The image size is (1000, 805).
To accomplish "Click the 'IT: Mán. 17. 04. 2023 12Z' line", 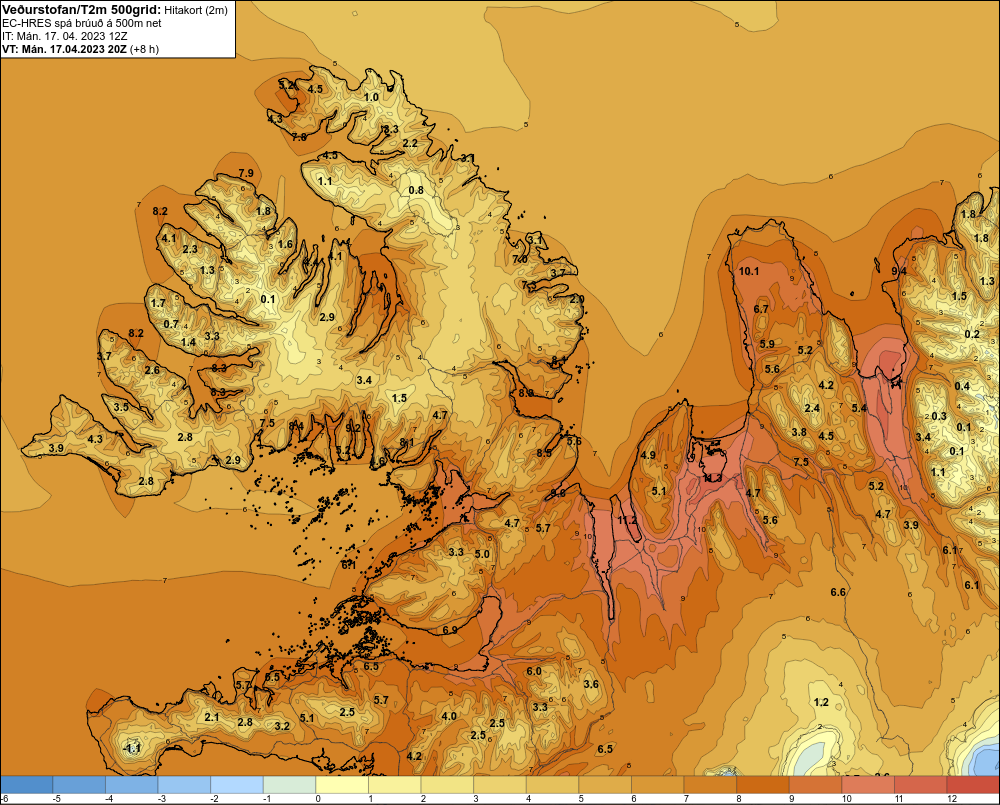I will (64, 36).
